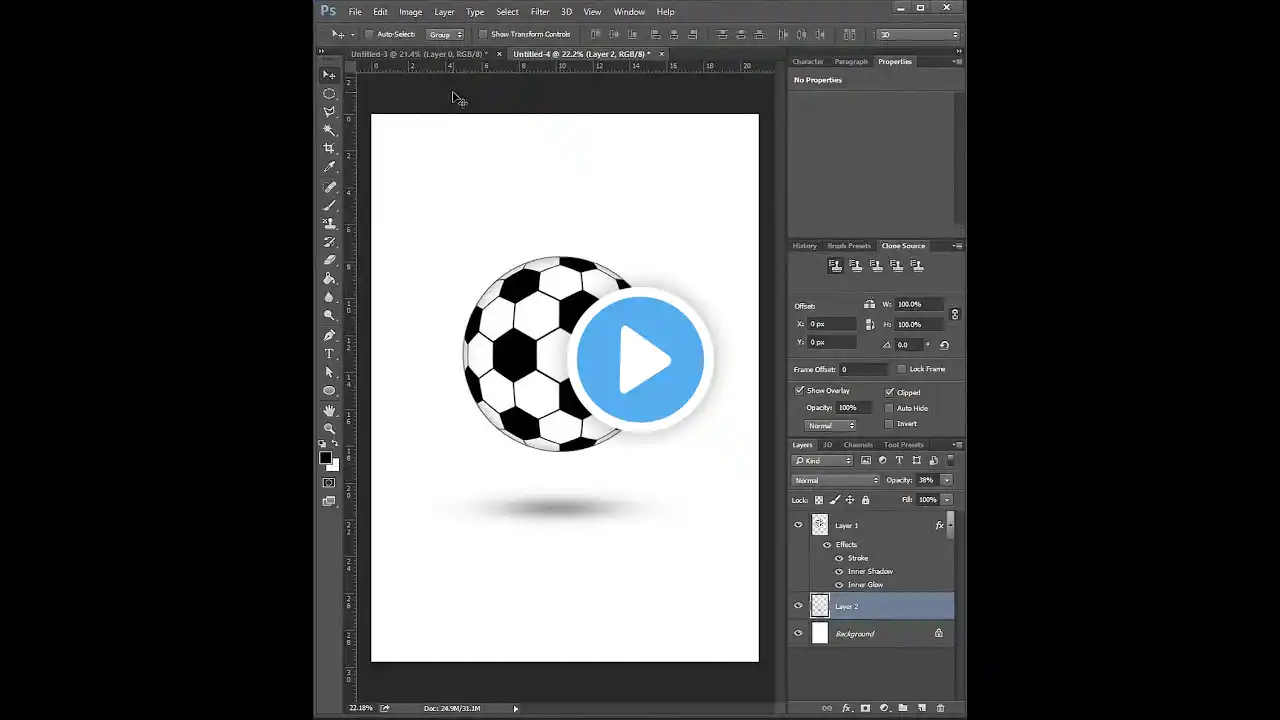Image resolution: width=1280 pixels, height=720 pixels.
Task: Select the Horizontal Type tool
Action: 329,354
